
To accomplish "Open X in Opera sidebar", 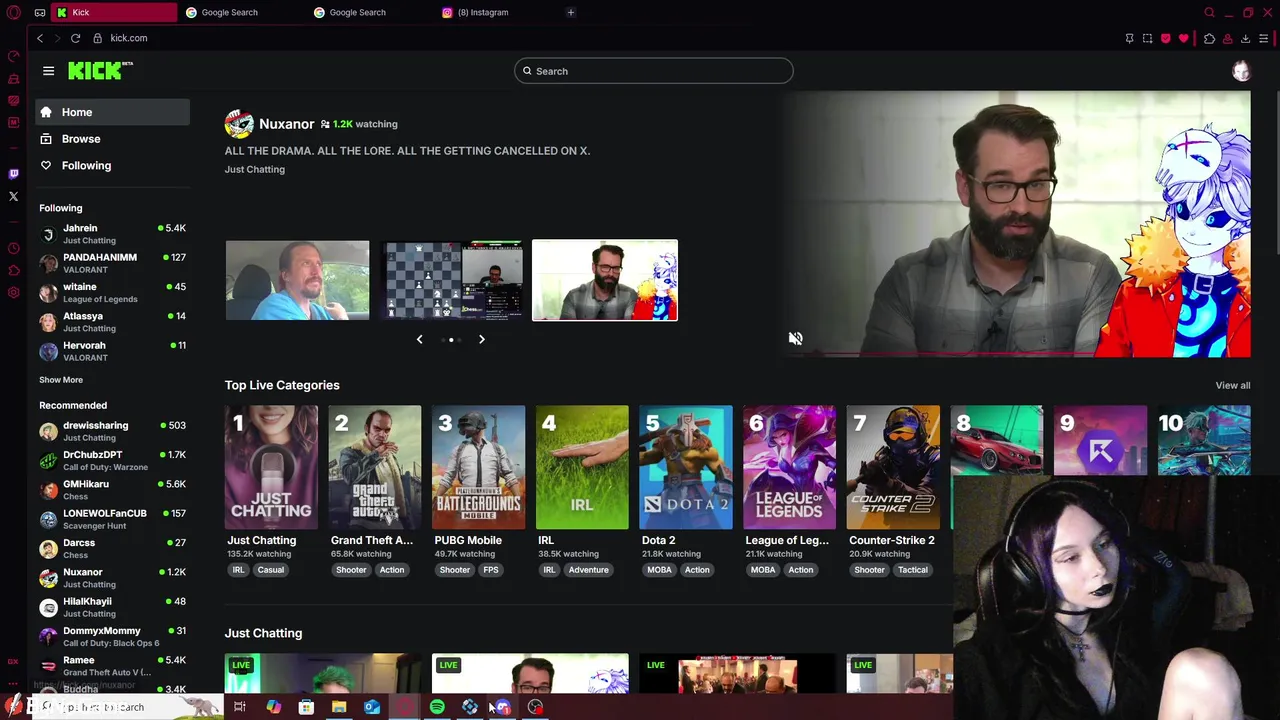I will click(13, 196).
